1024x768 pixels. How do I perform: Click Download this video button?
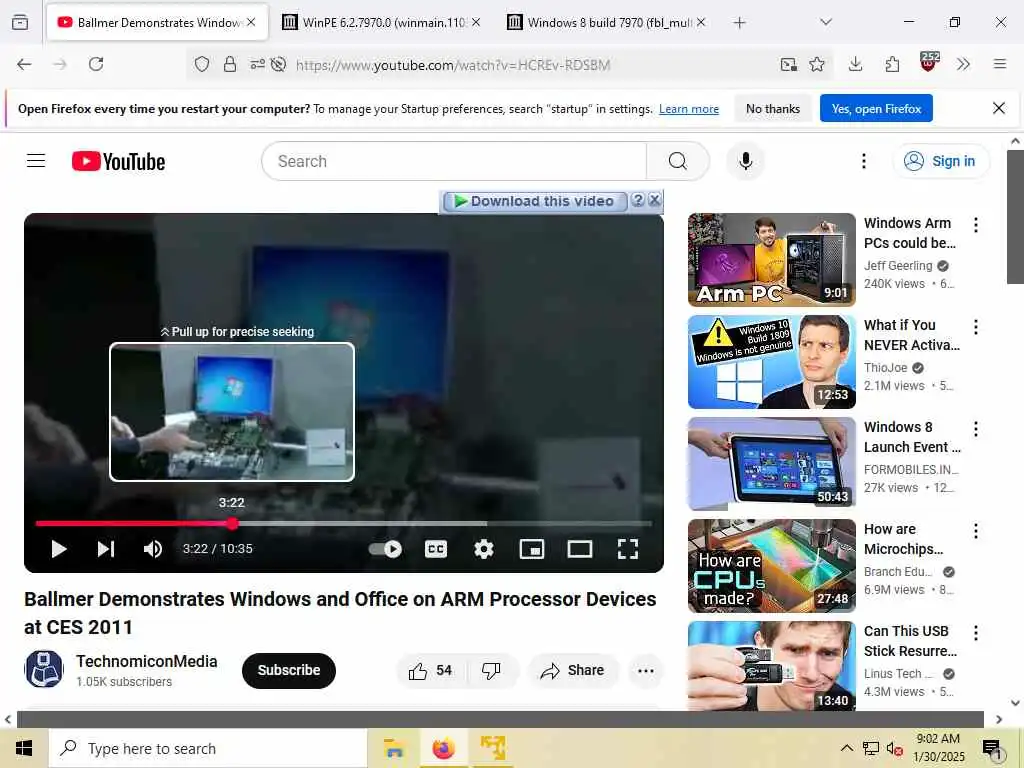pyautogui.click(x=535, y=201)
